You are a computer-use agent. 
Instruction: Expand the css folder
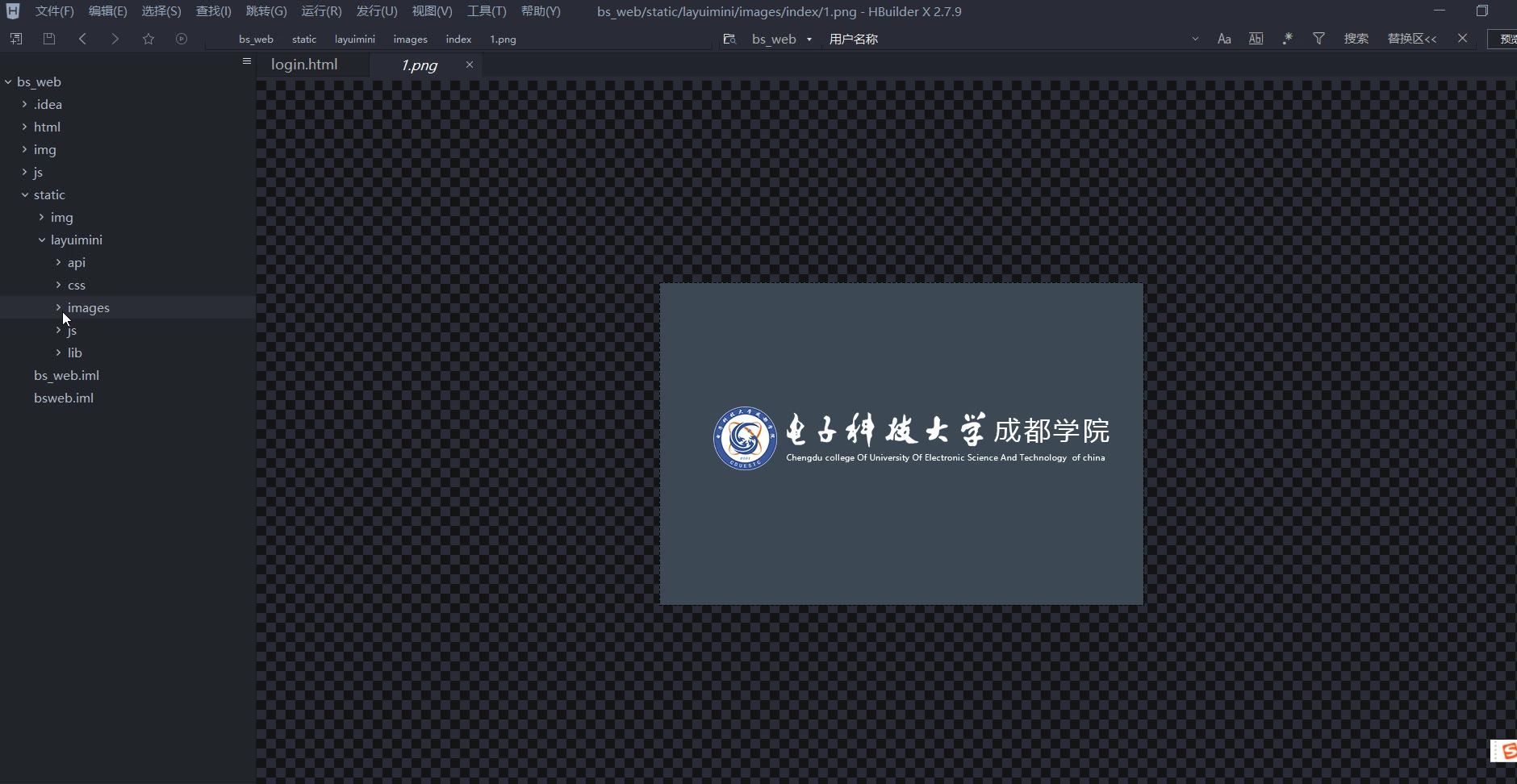(x=59, y=285)
